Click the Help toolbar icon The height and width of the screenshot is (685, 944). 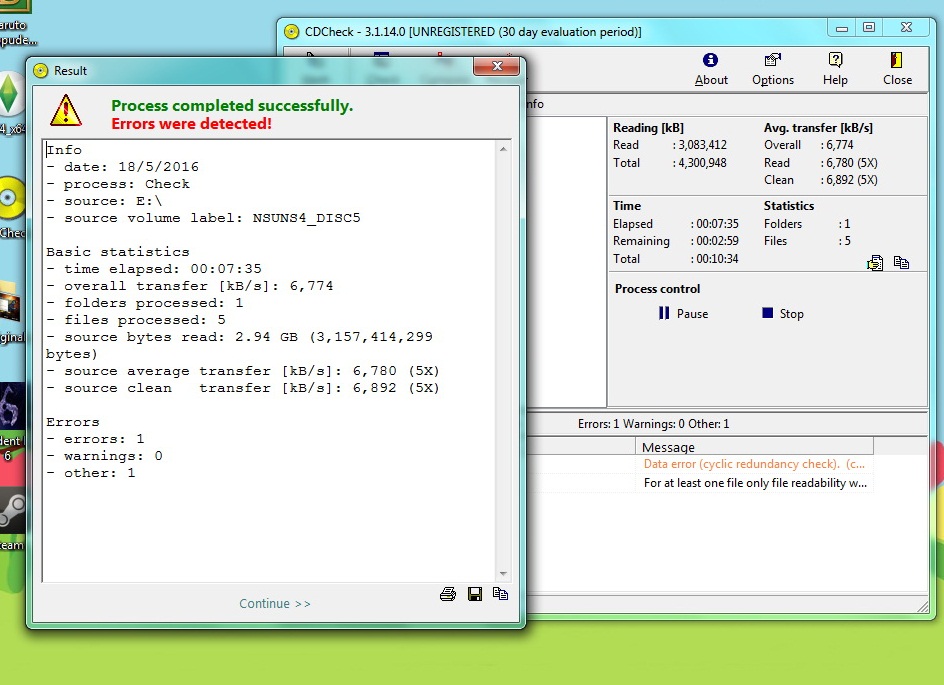(835, 69)
